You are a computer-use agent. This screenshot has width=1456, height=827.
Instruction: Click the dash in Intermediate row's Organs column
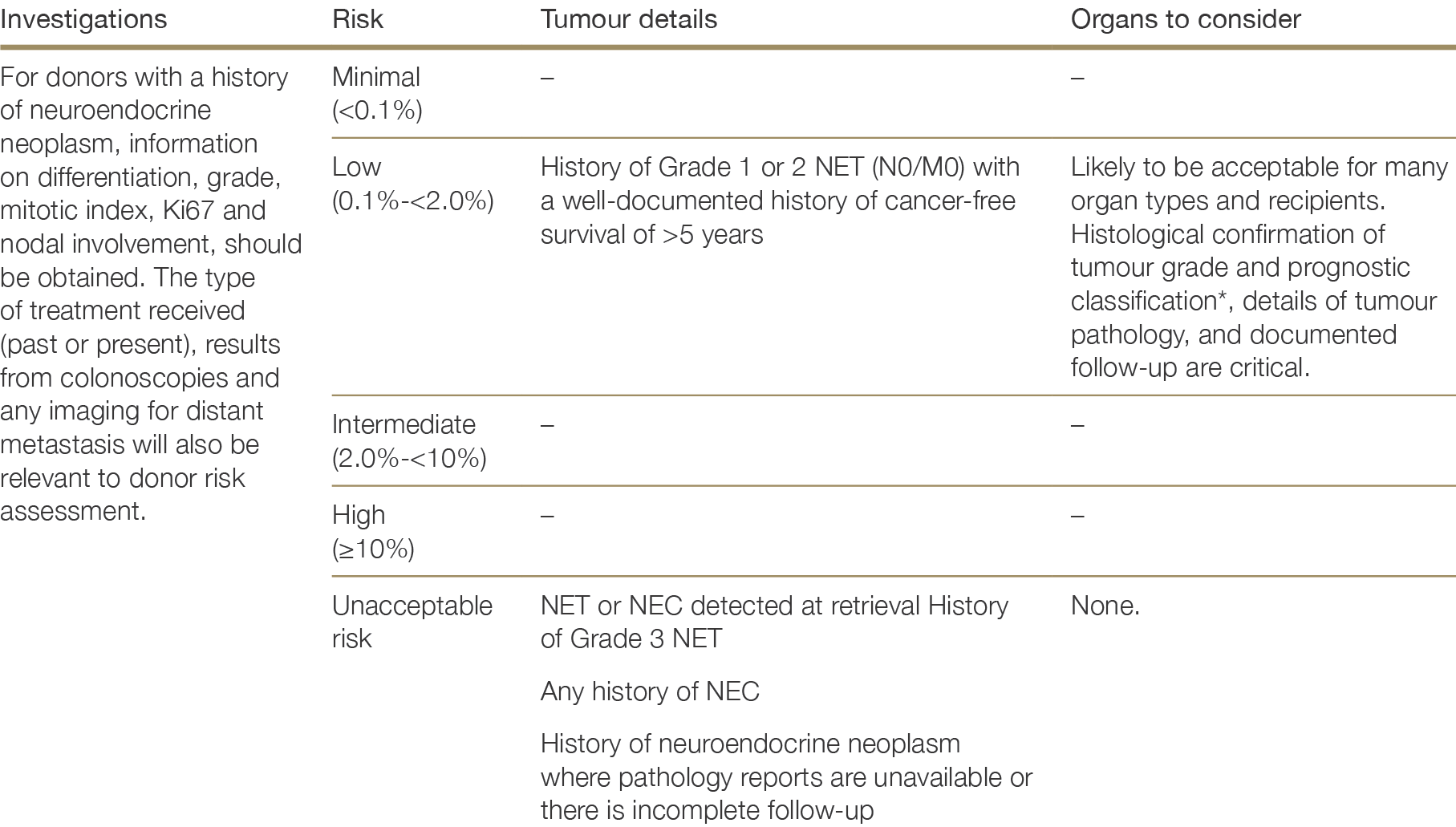pyautogui.click(x=1077, y=425)
